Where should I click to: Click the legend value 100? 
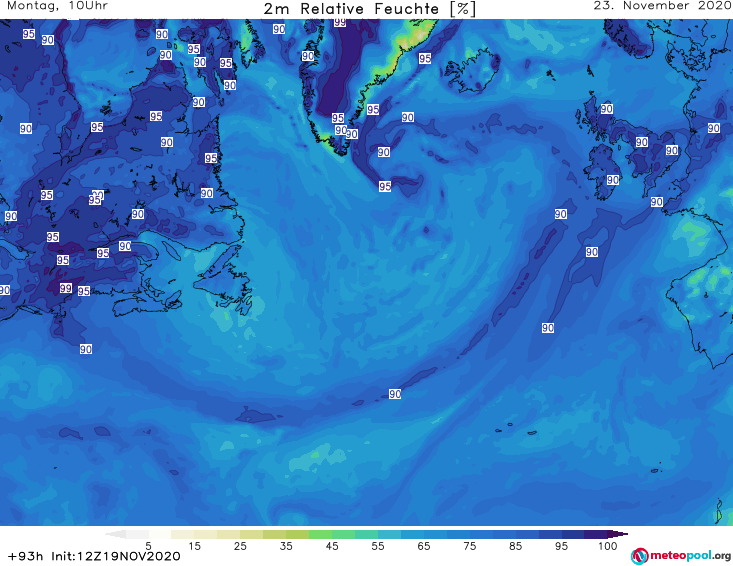[x=608, y=546]
